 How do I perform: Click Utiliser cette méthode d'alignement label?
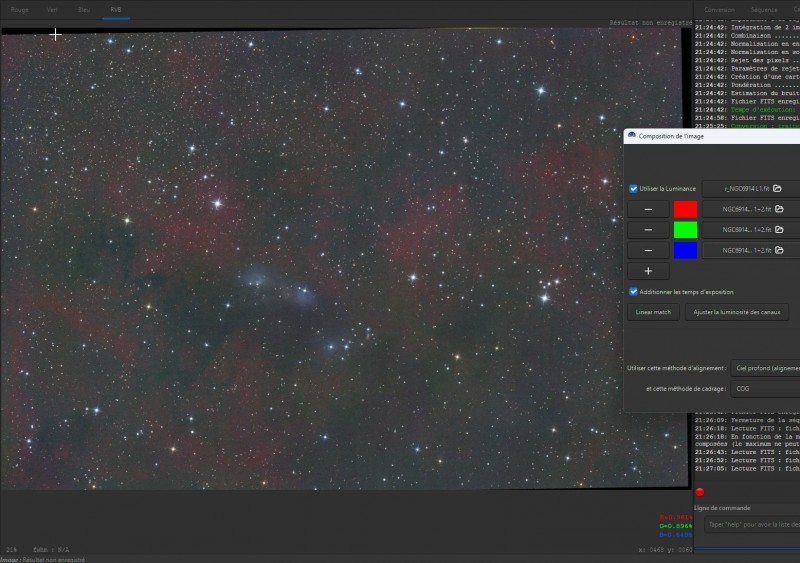(x=677, y=368)
